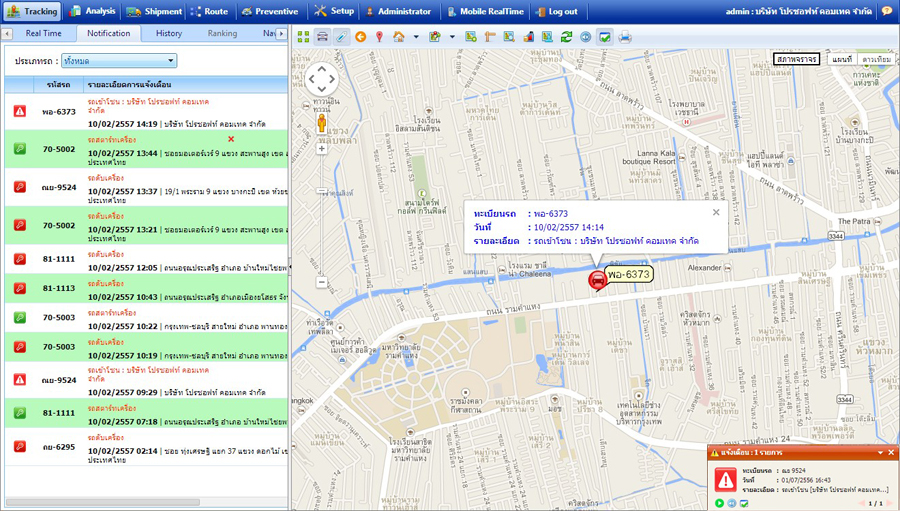The width and height of the screenshot is (900, 511).
Task: Open the Setup menu
Action: click(334, 11)
